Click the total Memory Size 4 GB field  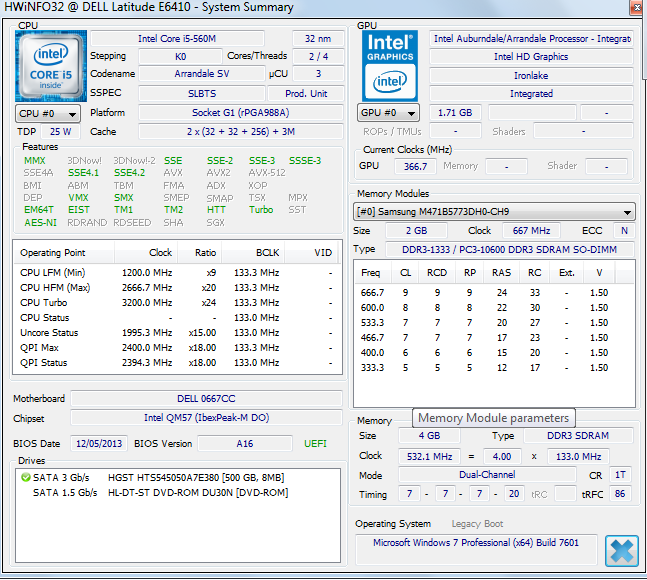coord(429,436)
